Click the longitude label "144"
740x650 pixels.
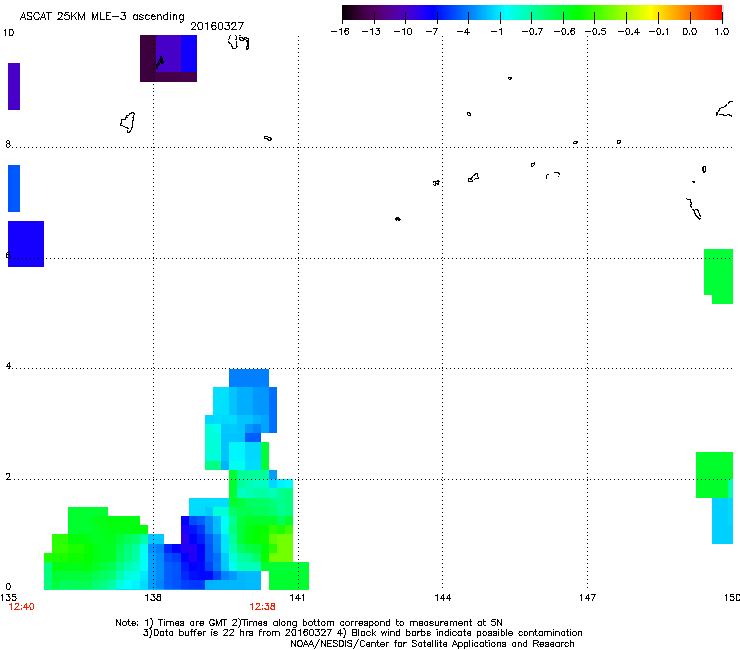[x=442, y=598]
